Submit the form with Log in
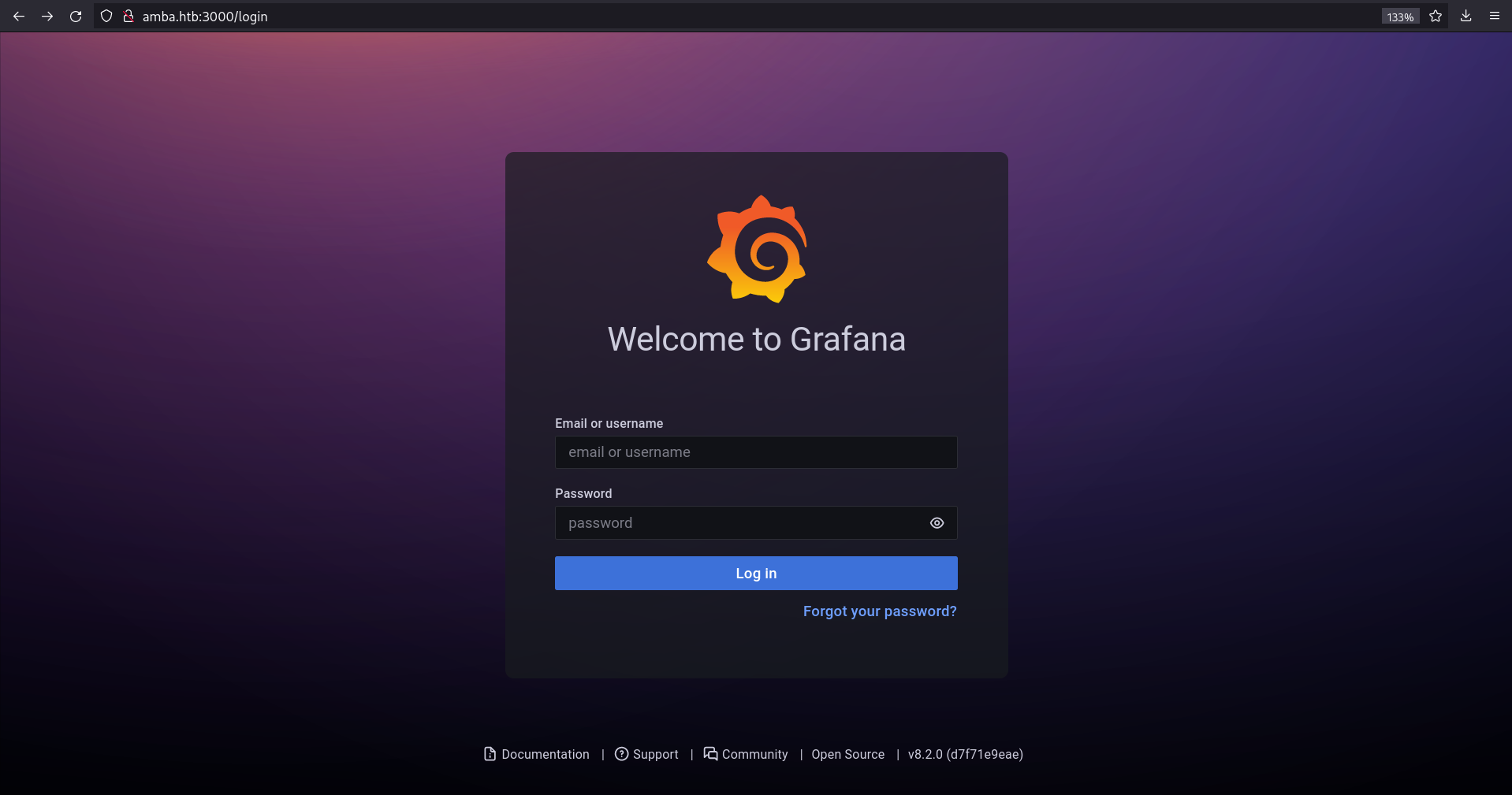Viewport: 1512px width, 795px height. point(756,574)
